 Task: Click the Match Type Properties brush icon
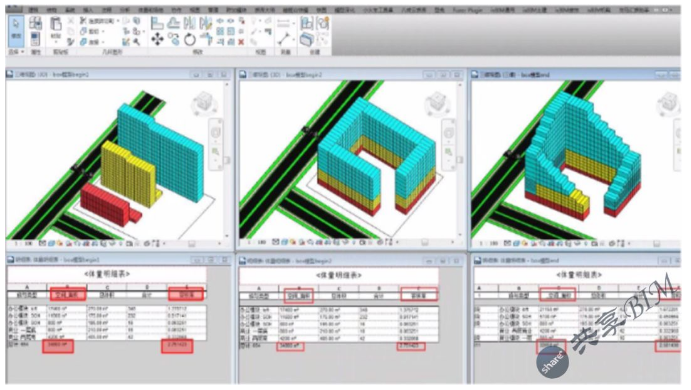[x=71, y=42]
